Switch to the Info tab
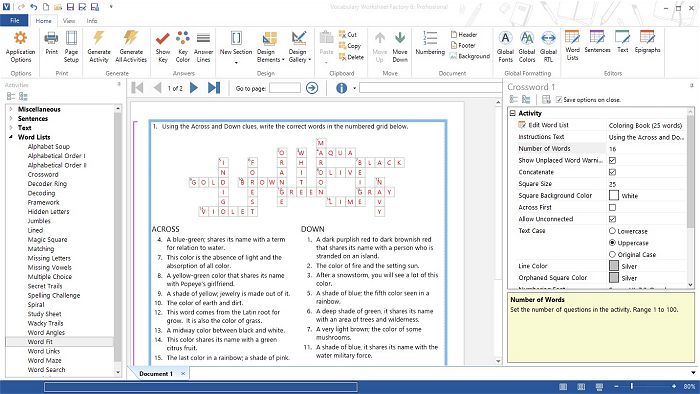The image size is (700, 394). (92, 21)
